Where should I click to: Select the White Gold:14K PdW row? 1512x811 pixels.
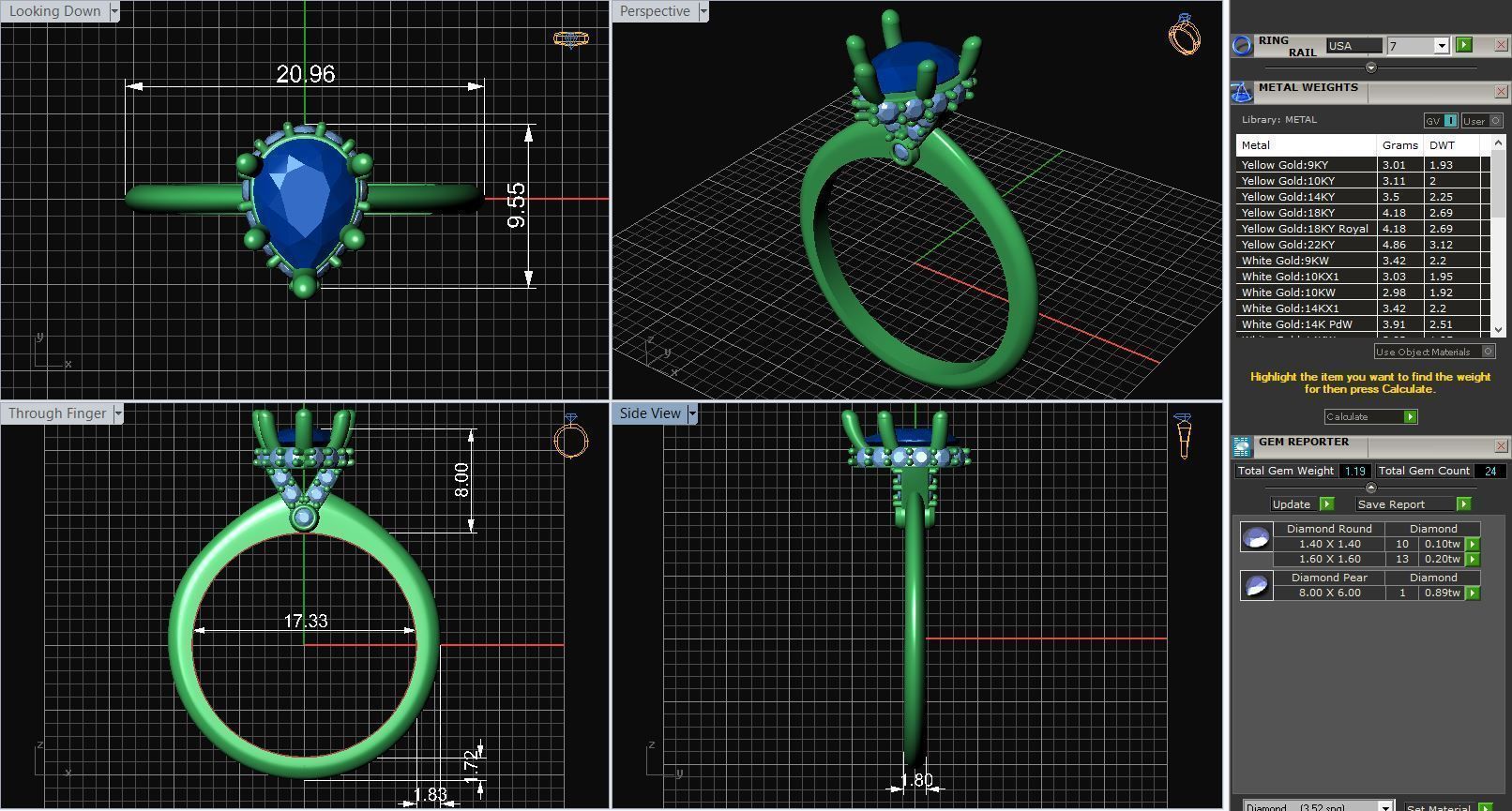pos(1363,324)
